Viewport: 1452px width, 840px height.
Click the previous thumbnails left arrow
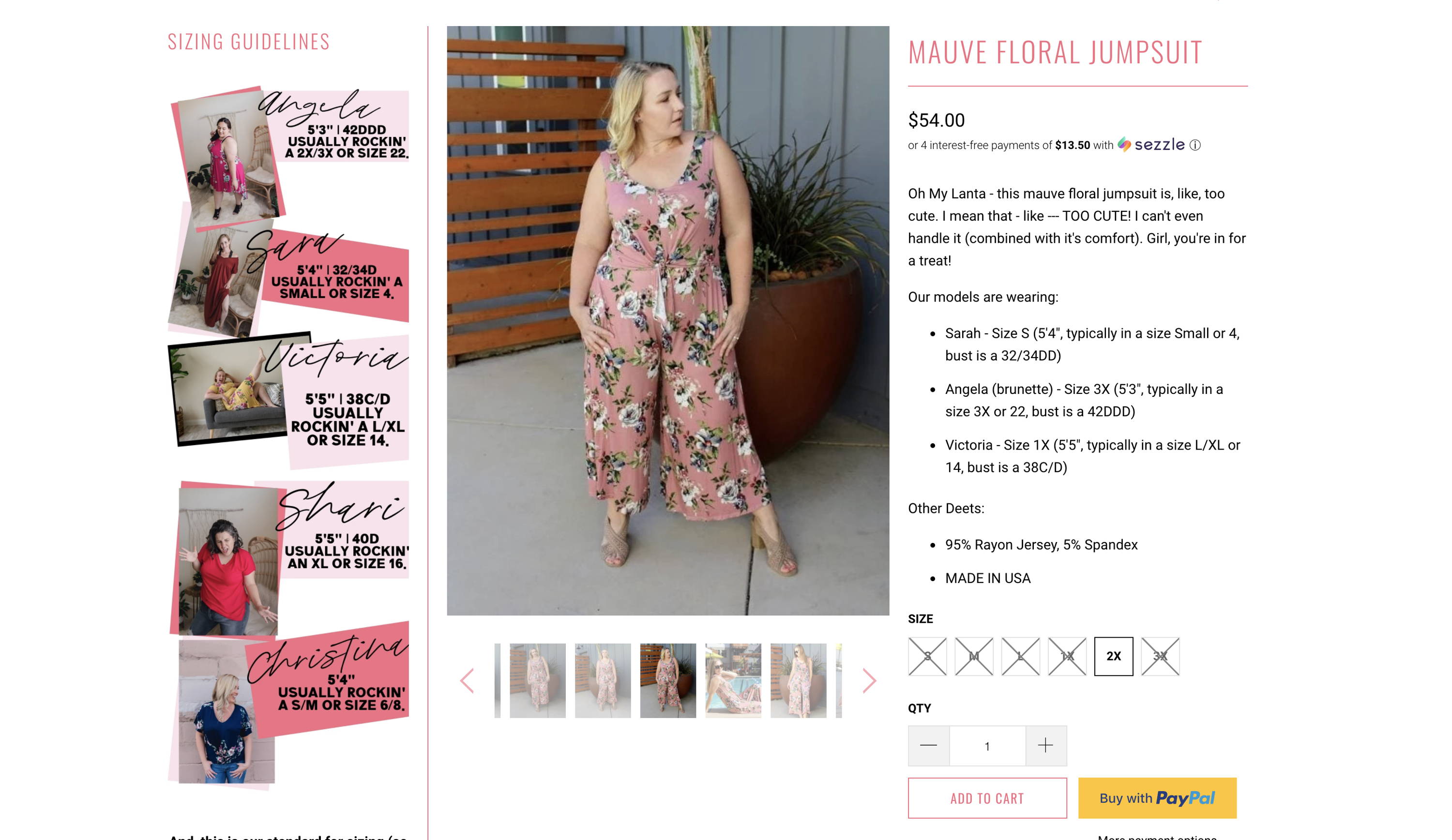[x=467, y=681]
